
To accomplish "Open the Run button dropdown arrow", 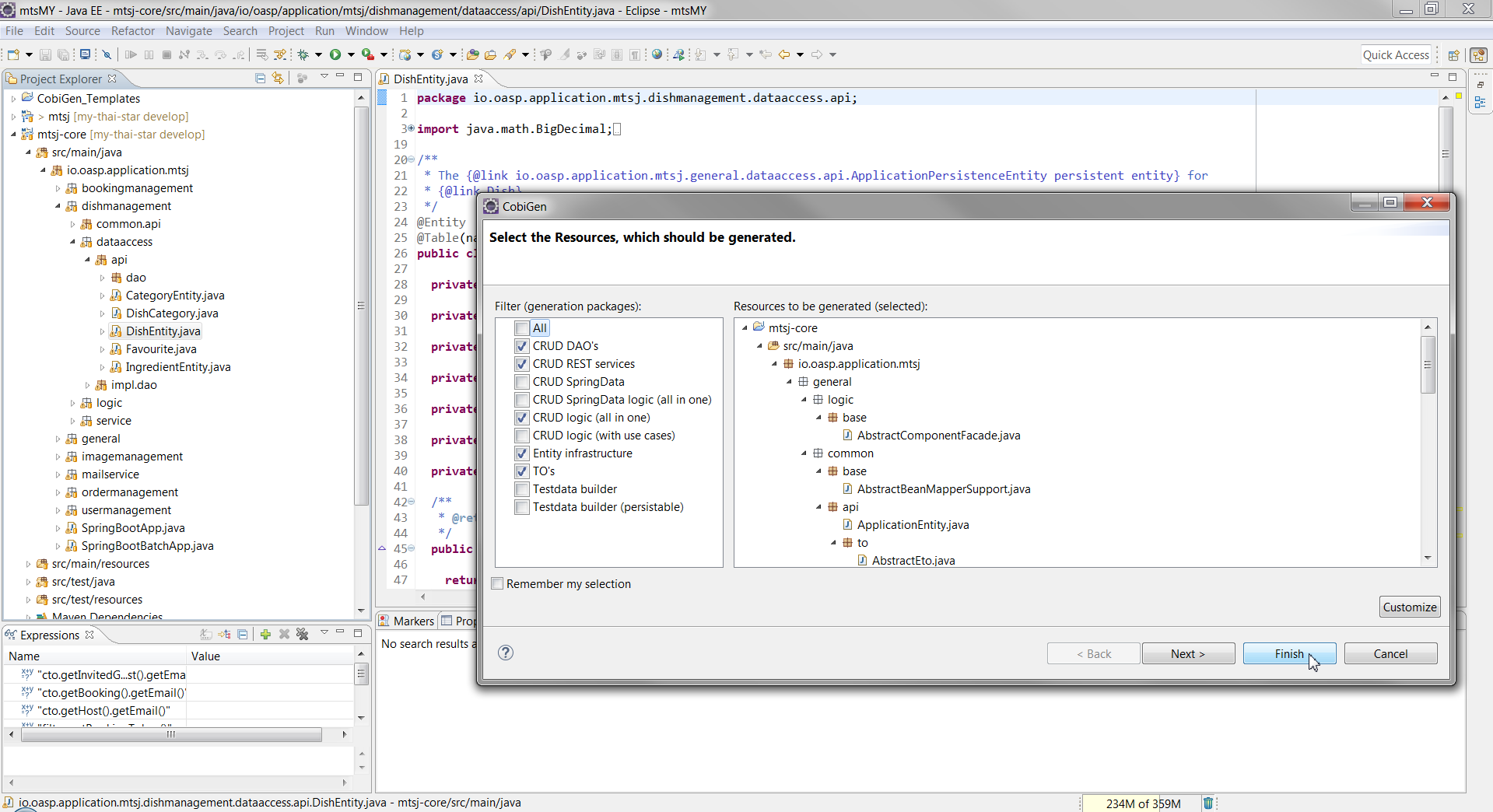I will point(351,54).
